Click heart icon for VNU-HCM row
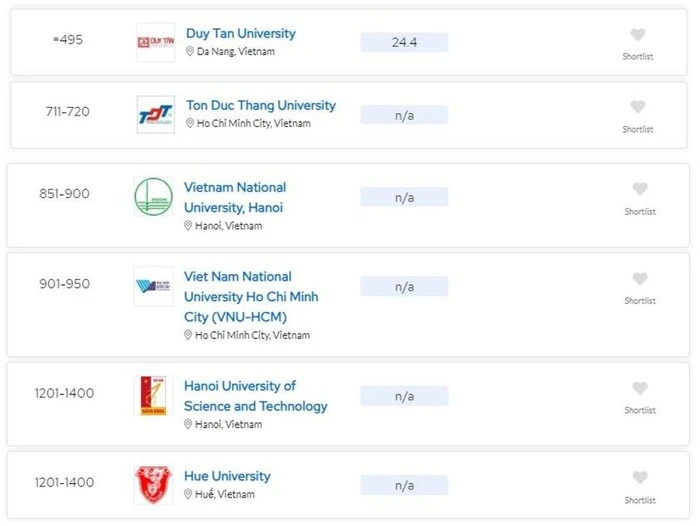Viewport: 700px width, 526px height. click(x=640, y=279)
